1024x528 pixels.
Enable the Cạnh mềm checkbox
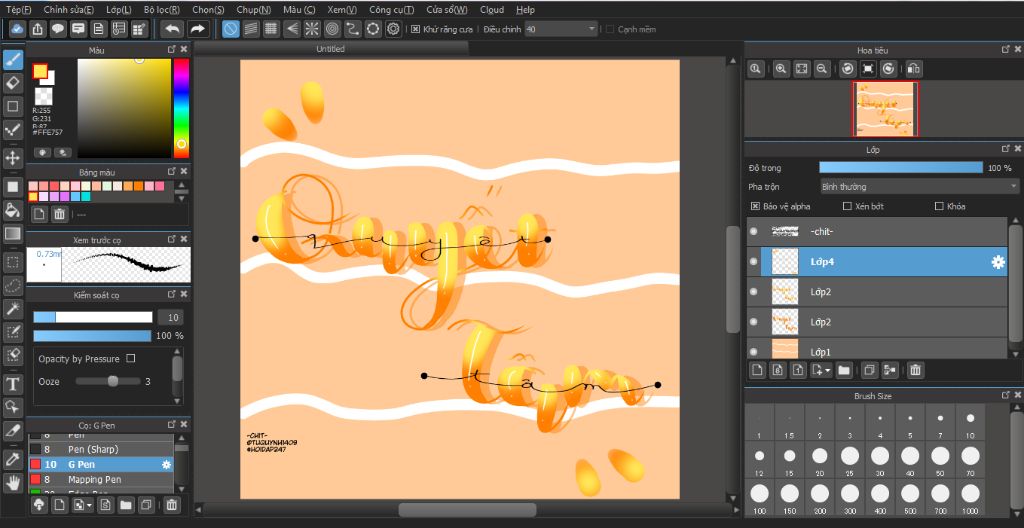(610, 29)
